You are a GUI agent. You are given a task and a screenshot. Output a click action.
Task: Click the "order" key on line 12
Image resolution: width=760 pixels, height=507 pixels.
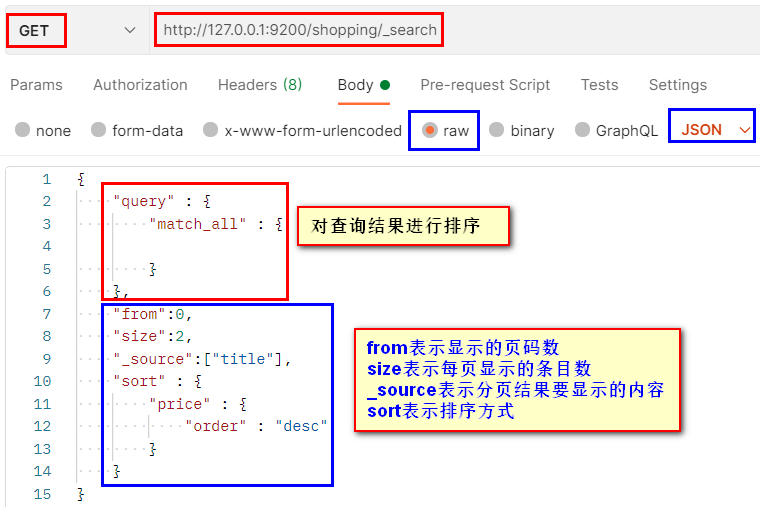[x=216, y=427]
